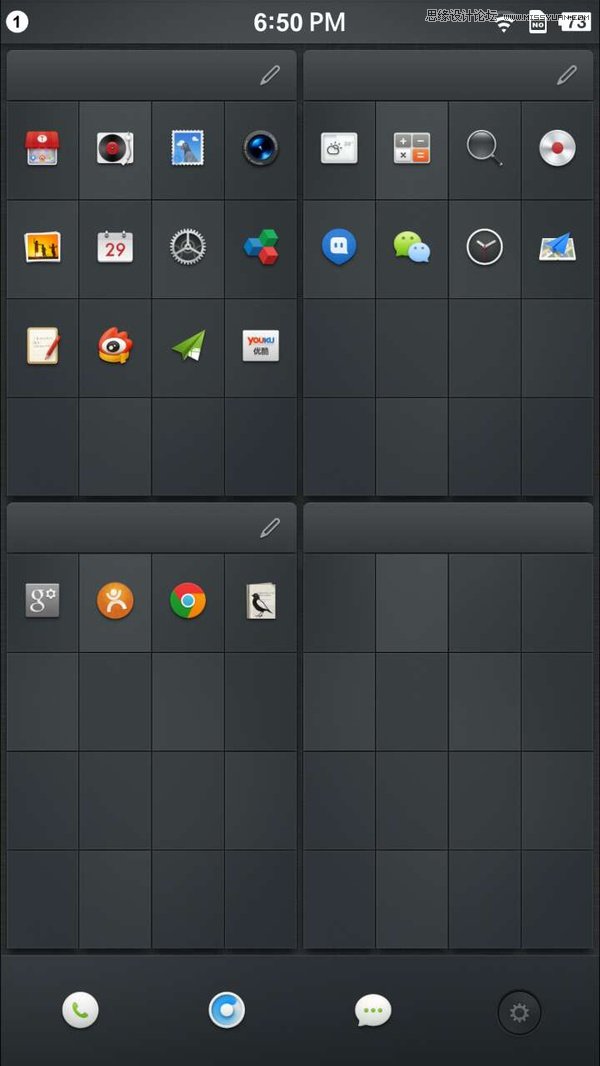The image size is (600, 1066).
Task: Open the postage stamp Mail app
Action: coord(188,148)
